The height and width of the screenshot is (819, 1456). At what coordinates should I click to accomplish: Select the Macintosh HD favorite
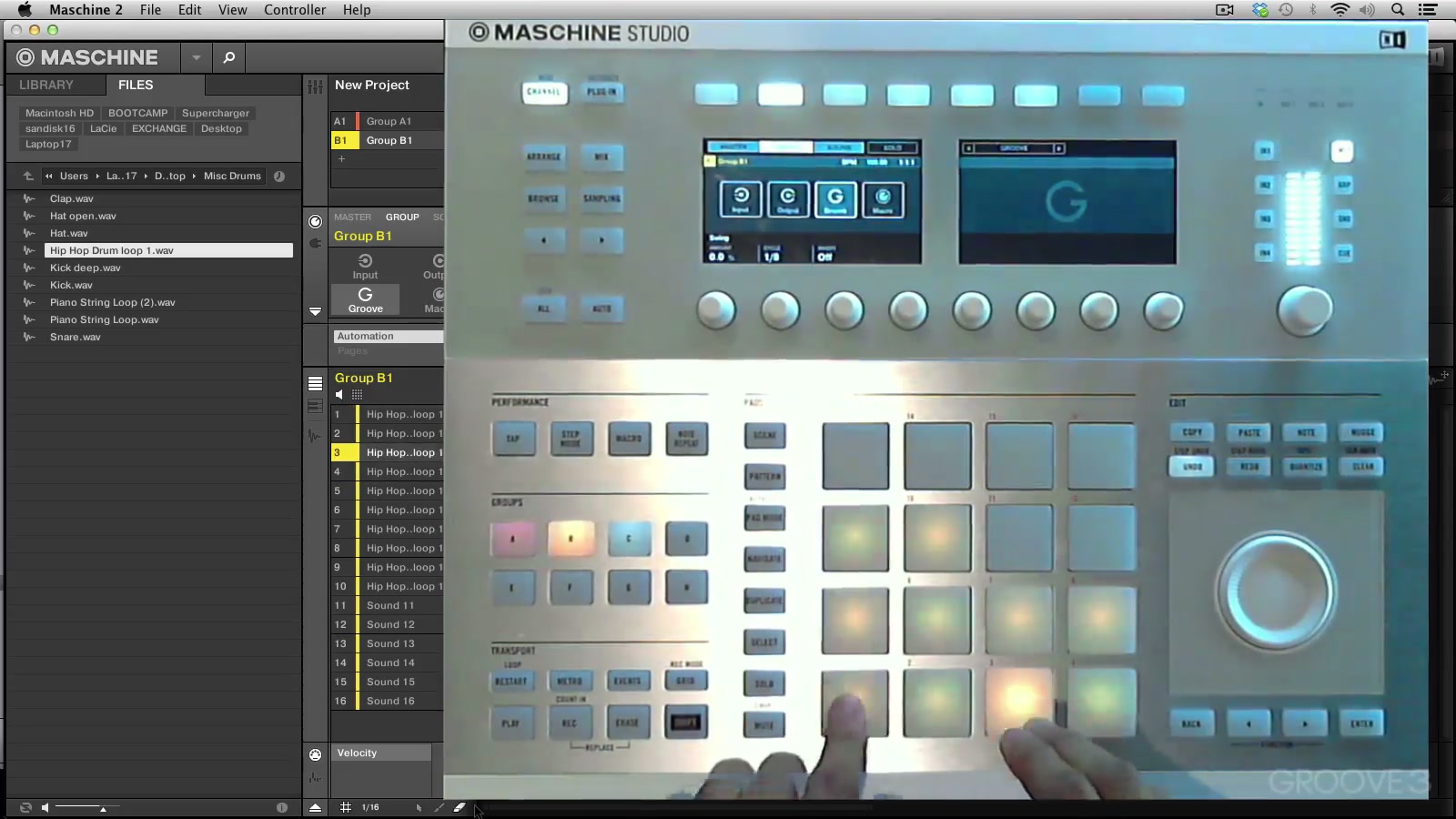click(59, 113)
